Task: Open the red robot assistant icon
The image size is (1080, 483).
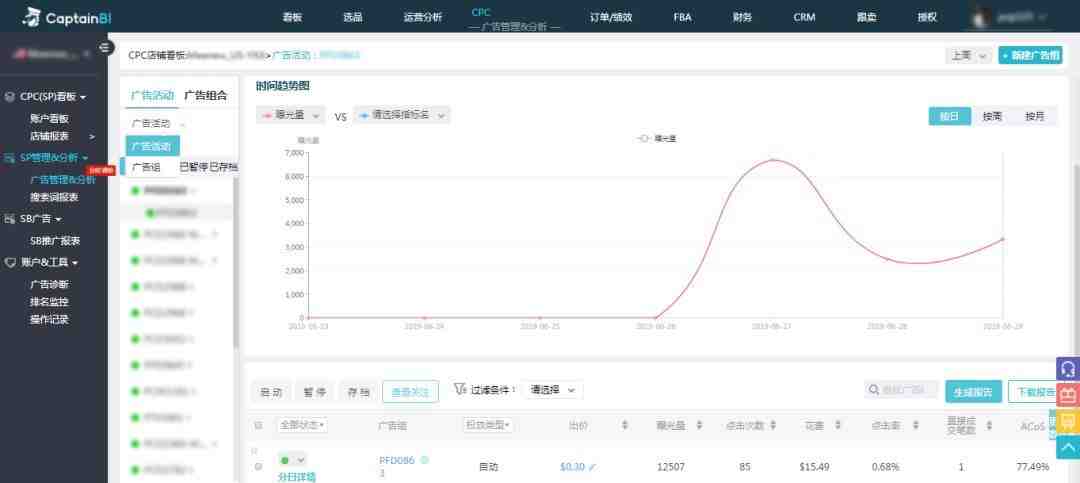Action: coord(1068,395)
